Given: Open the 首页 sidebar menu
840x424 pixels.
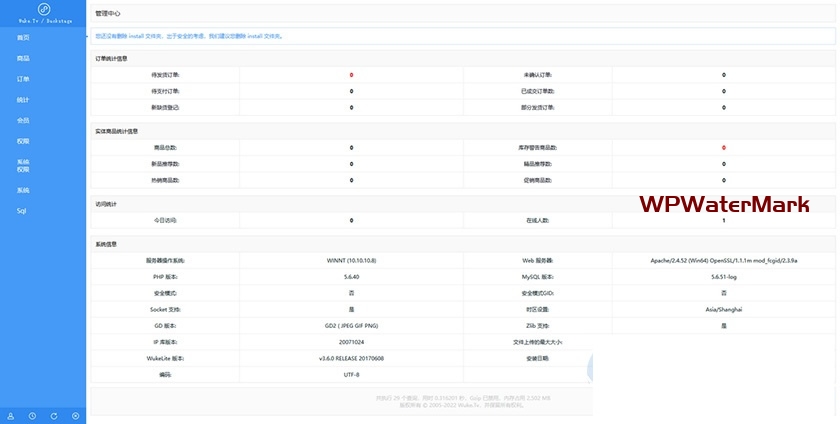Looking at the screenshot, I should point(23,37).
